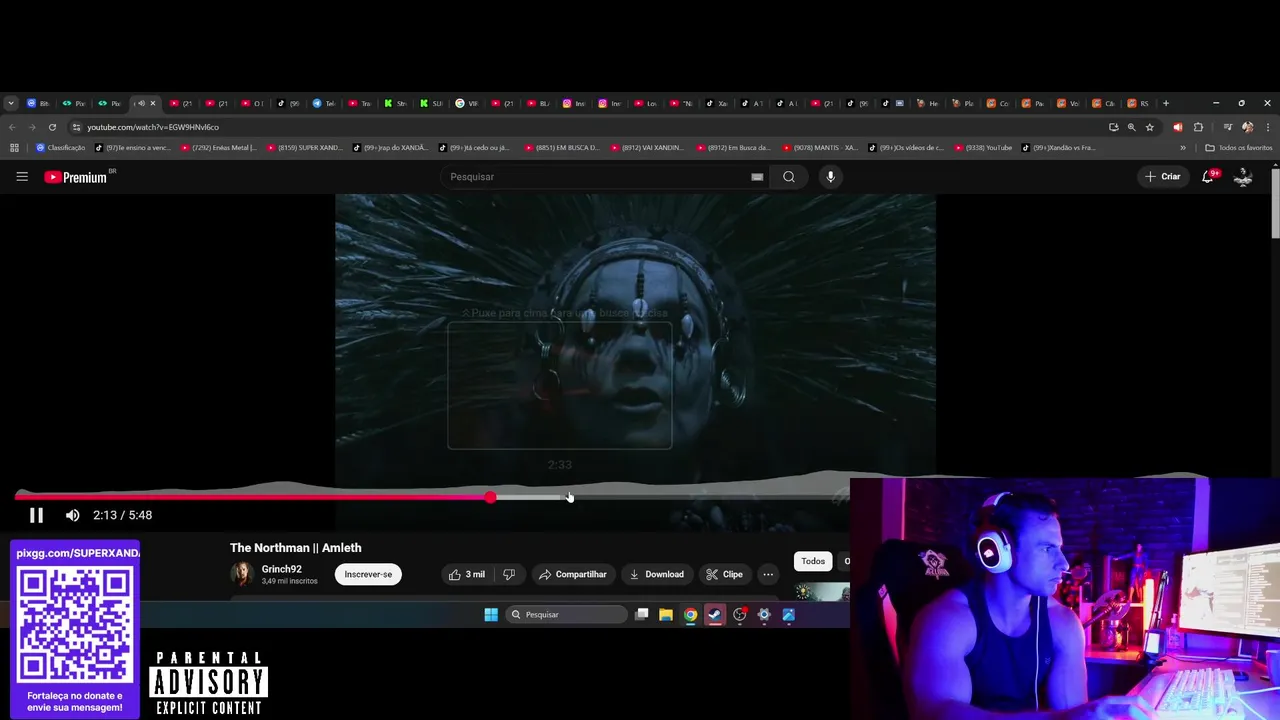Click the red muted-speaker extension icon
Screen dimensions: 1280x720
pos(1177,127)
